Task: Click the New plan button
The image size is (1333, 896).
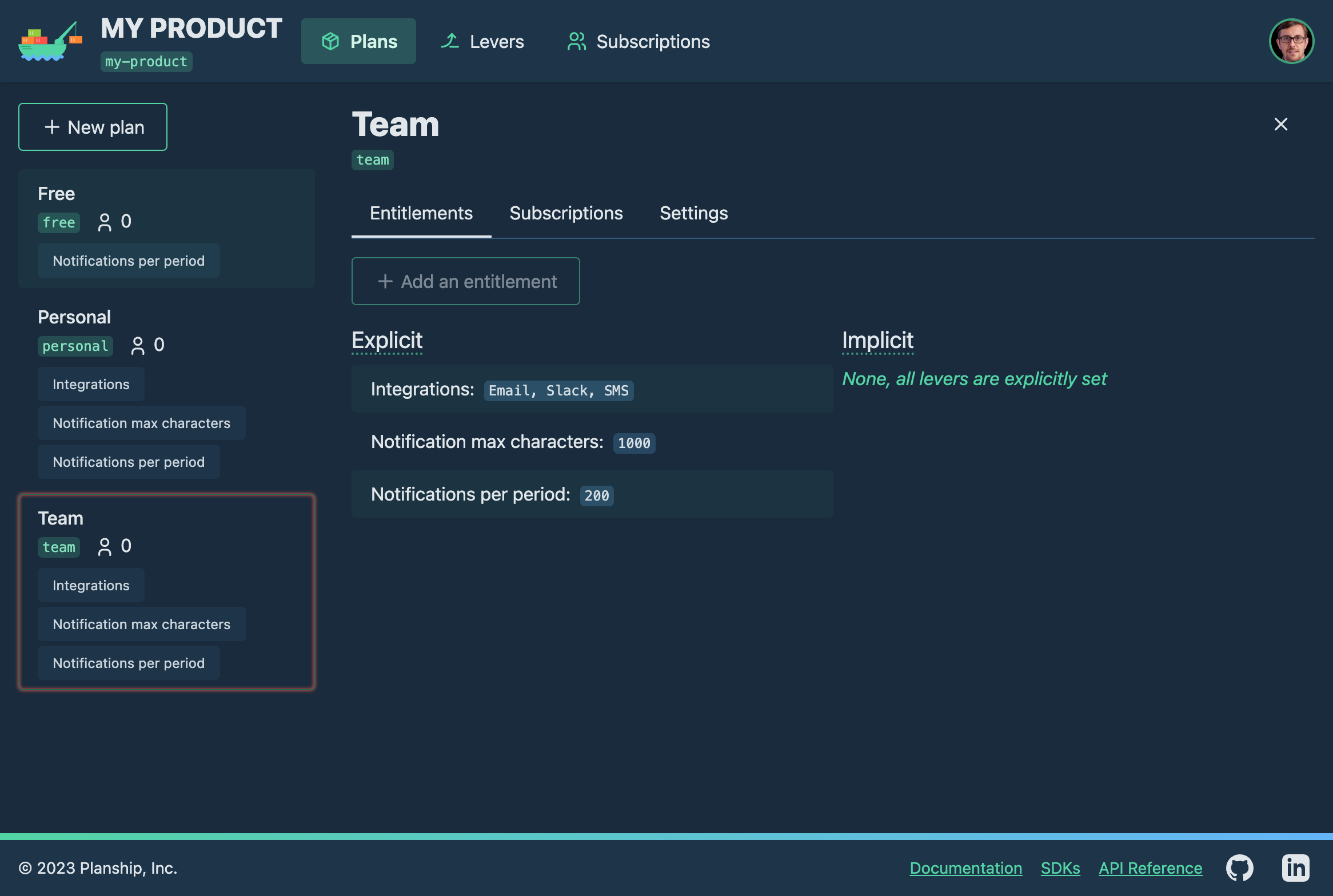Action: (x=93, y=126)
